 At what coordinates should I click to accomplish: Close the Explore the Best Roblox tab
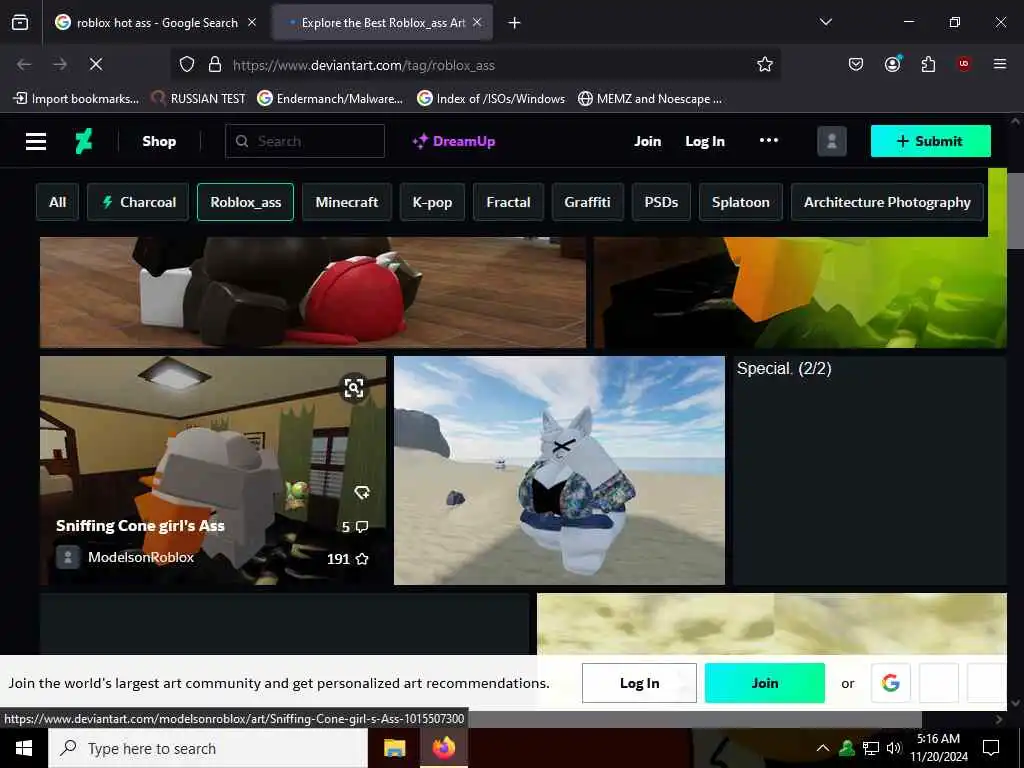tap(477, 22)
